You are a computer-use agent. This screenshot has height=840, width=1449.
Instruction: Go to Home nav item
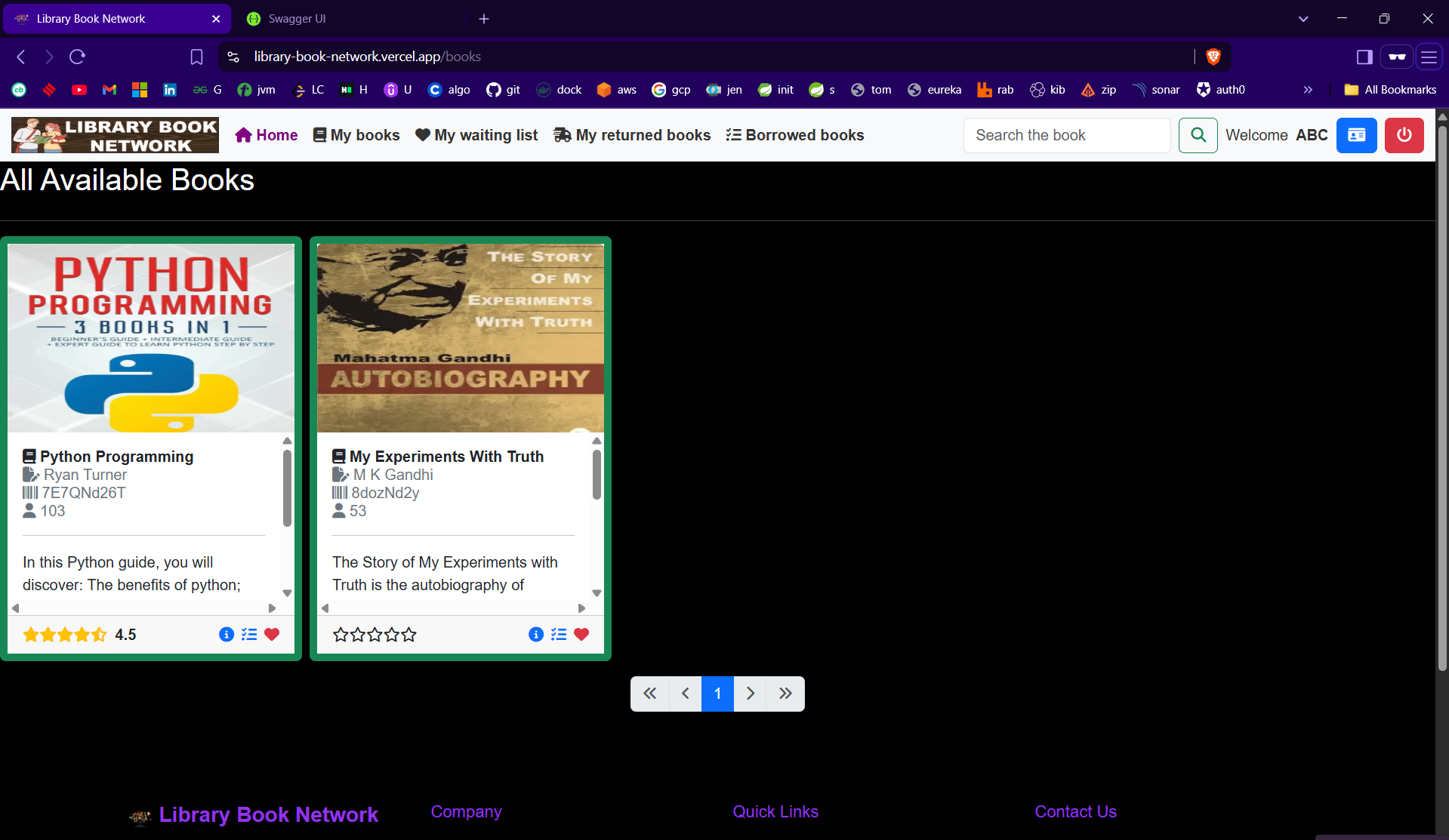click(267, 135)
